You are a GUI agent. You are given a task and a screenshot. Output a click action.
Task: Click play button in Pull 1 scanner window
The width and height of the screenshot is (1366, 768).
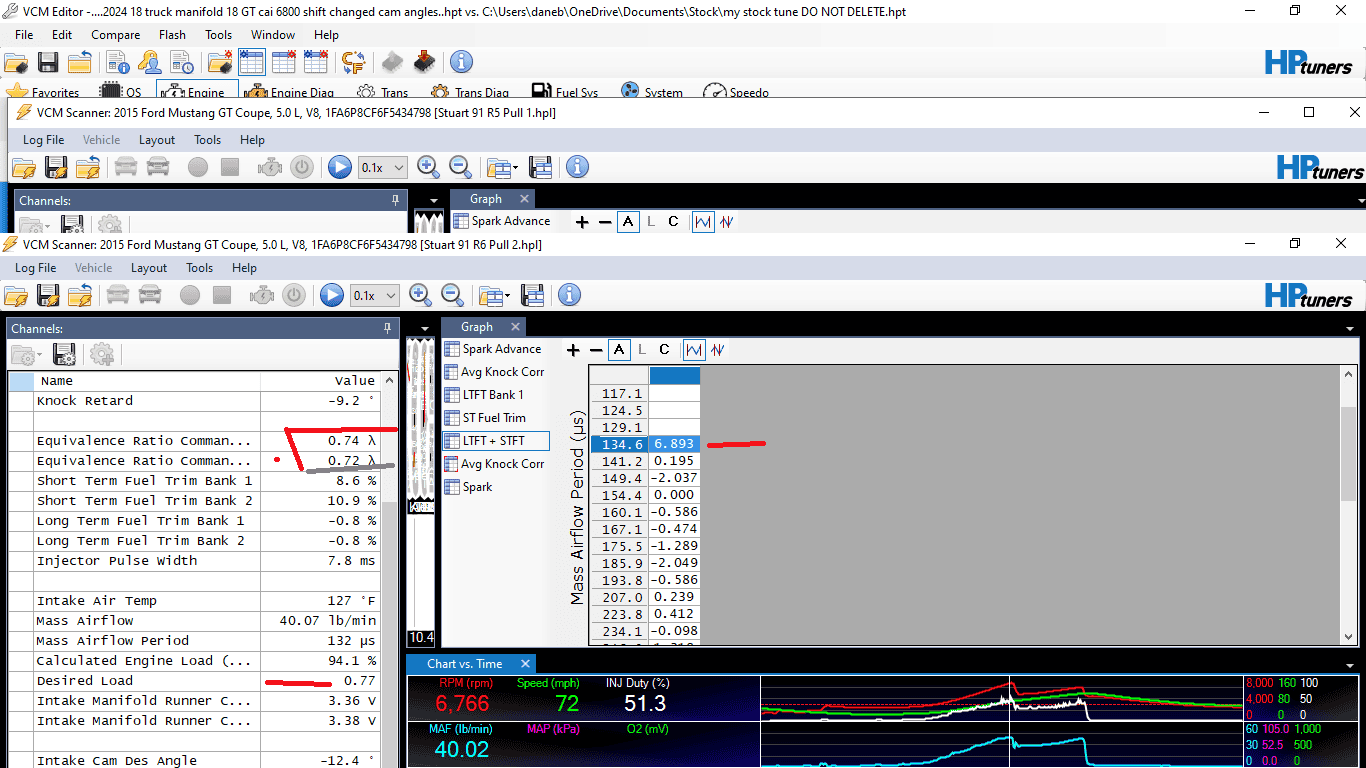pyautogui.click(x=340, y=167)
